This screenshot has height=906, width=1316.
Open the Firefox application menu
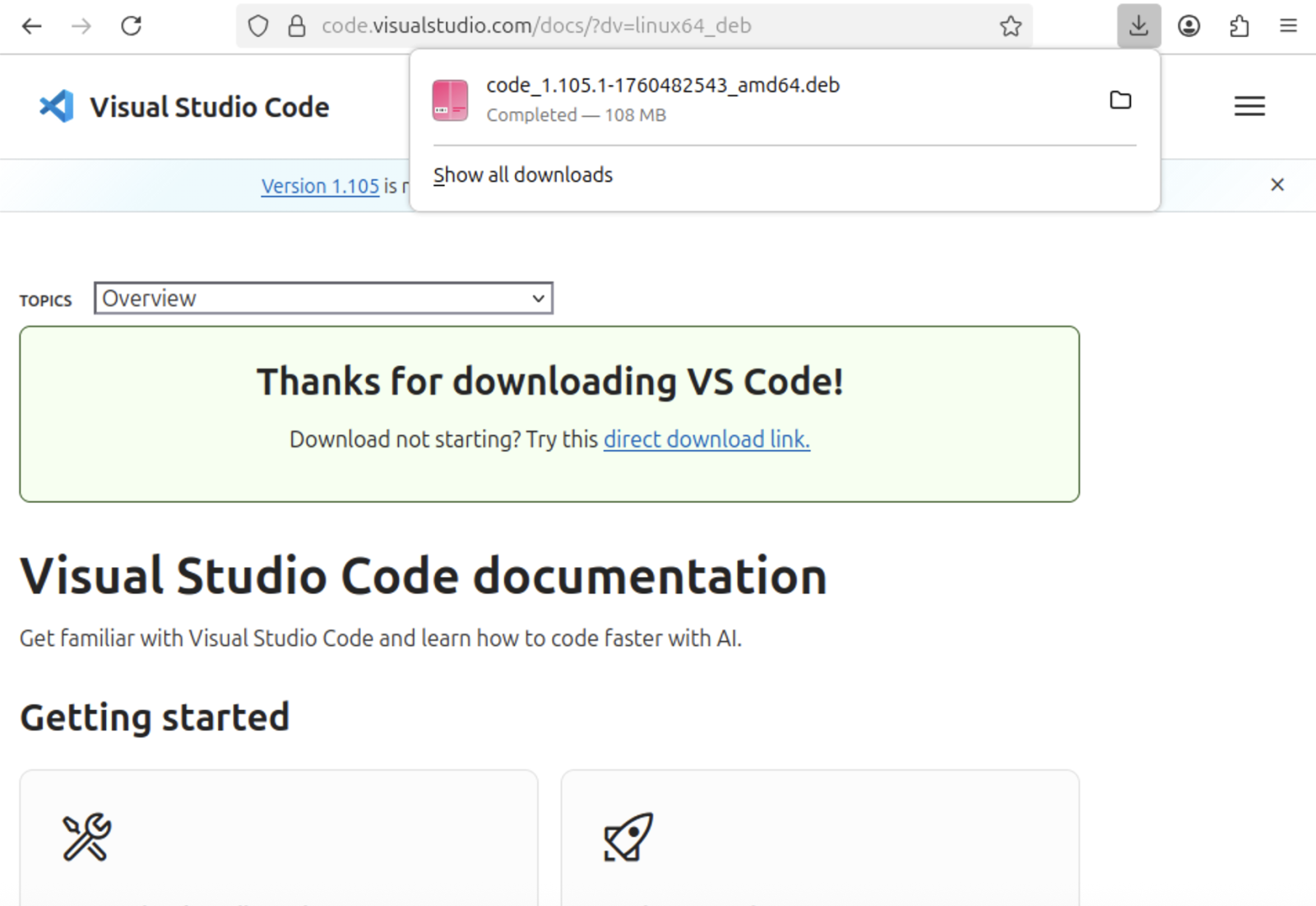(1288, 26)
